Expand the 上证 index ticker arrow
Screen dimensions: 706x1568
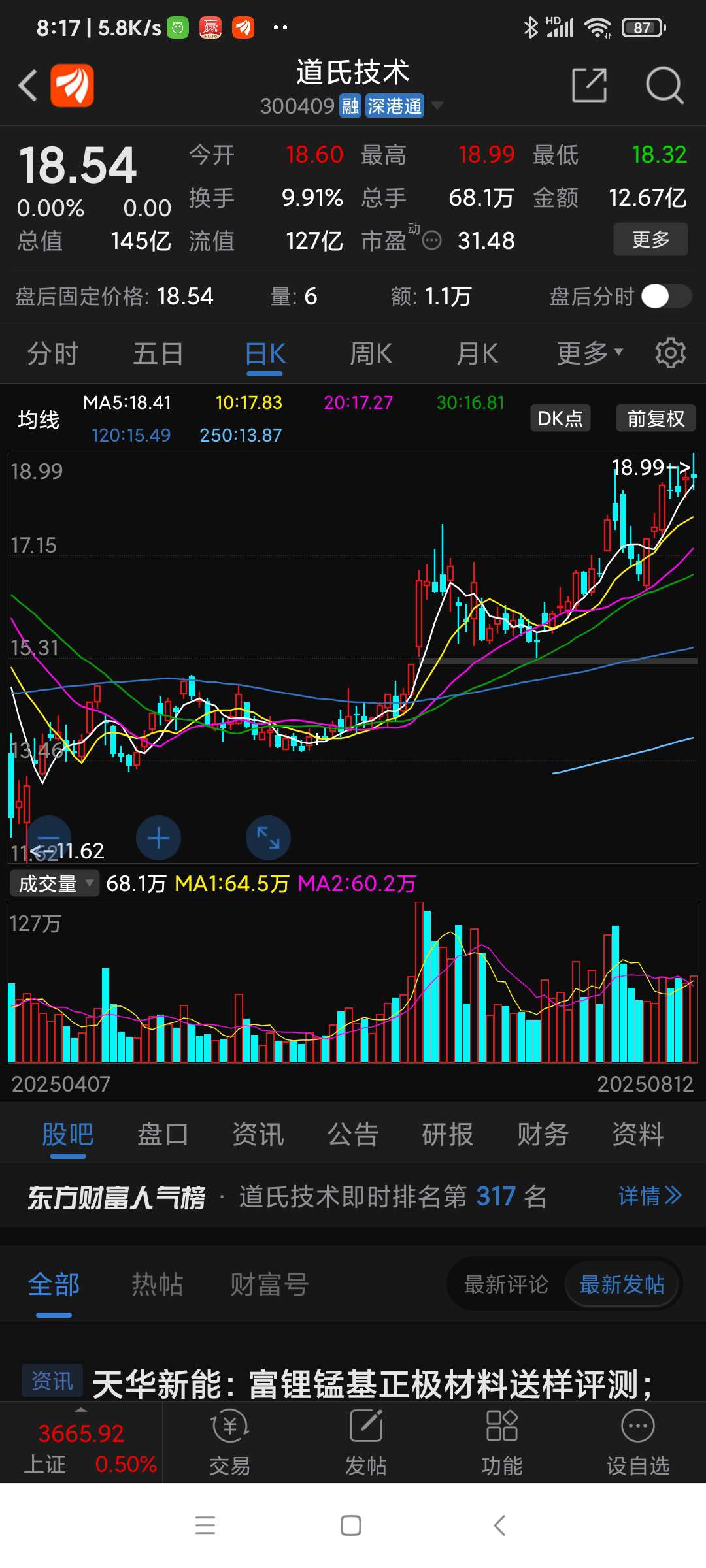pos(81,1410)
